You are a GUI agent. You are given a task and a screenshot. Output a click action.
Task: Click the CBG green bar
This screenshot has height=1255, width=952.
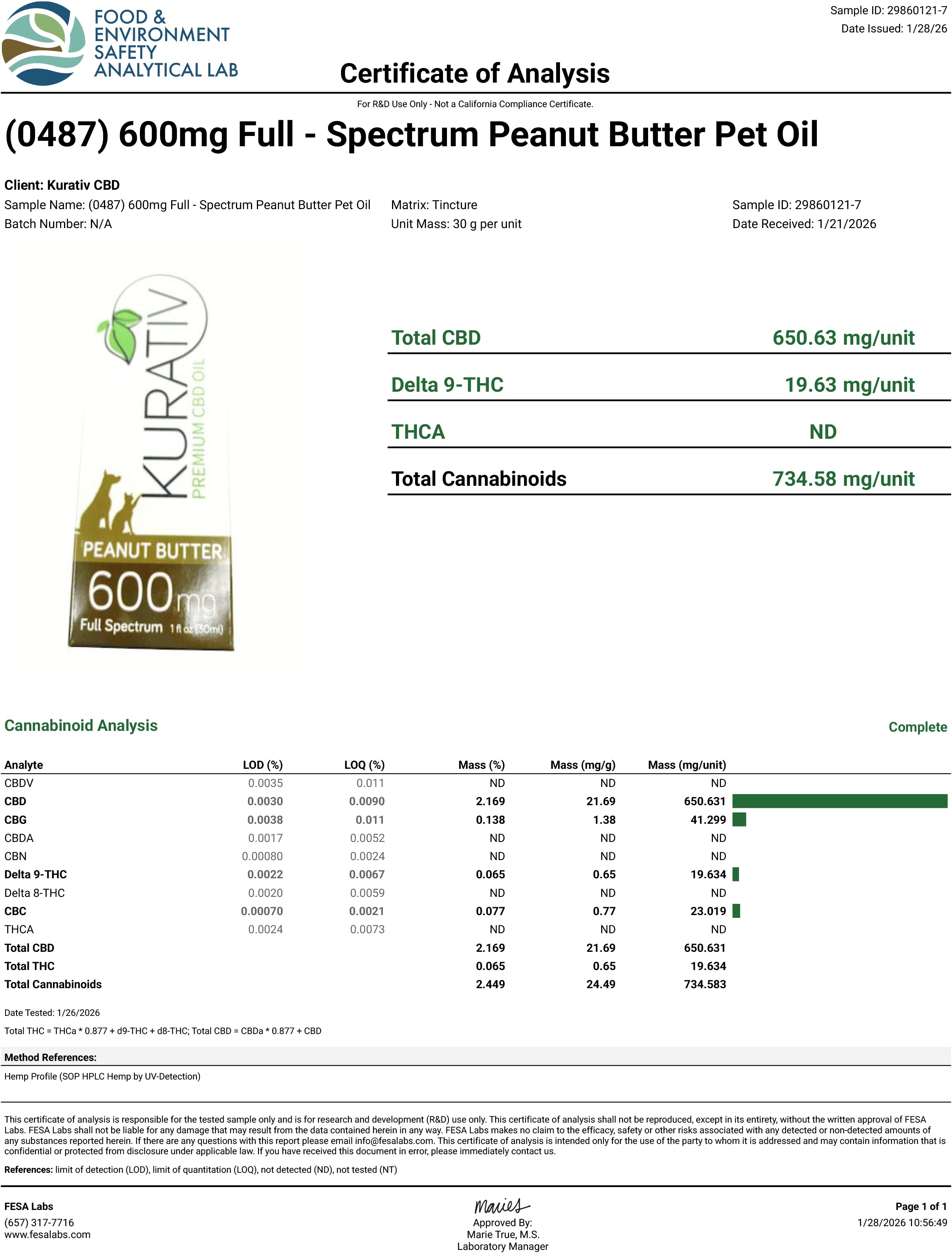point(739,819)
